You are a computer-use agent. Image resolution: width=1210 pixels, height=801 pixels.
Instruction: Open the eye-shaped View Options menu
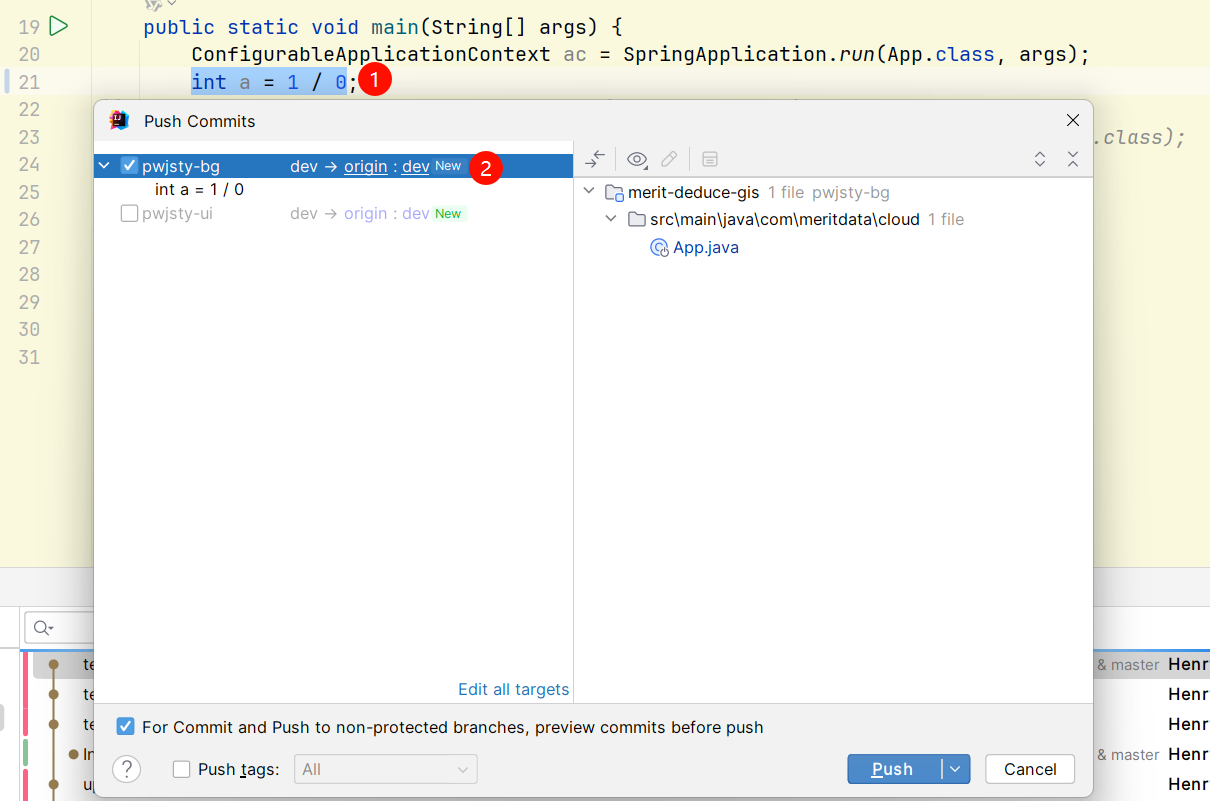(x=637, y=159)
